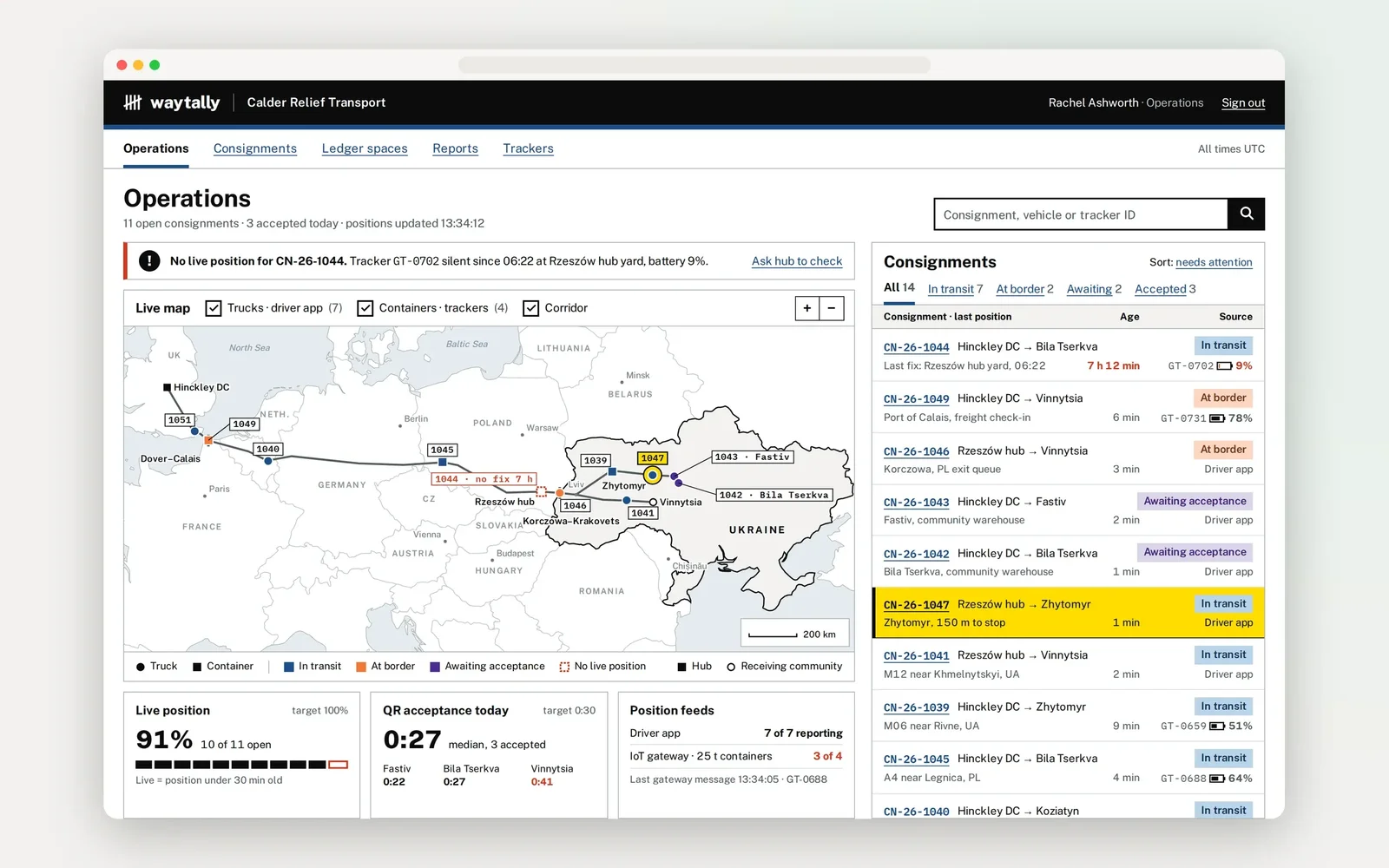1389x868 pixels.
Task: Select map label 1039
Action: tap(596, 460)
